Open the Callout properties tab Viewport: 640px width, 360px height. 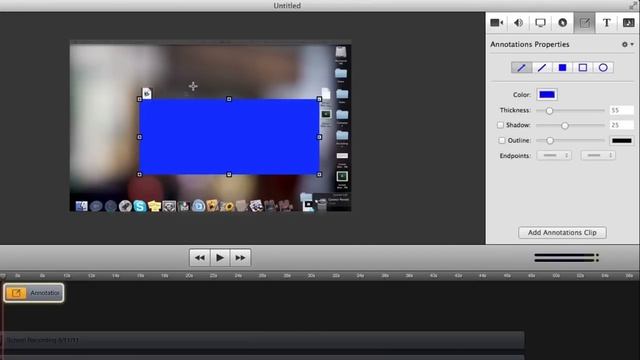click(562, 22)
